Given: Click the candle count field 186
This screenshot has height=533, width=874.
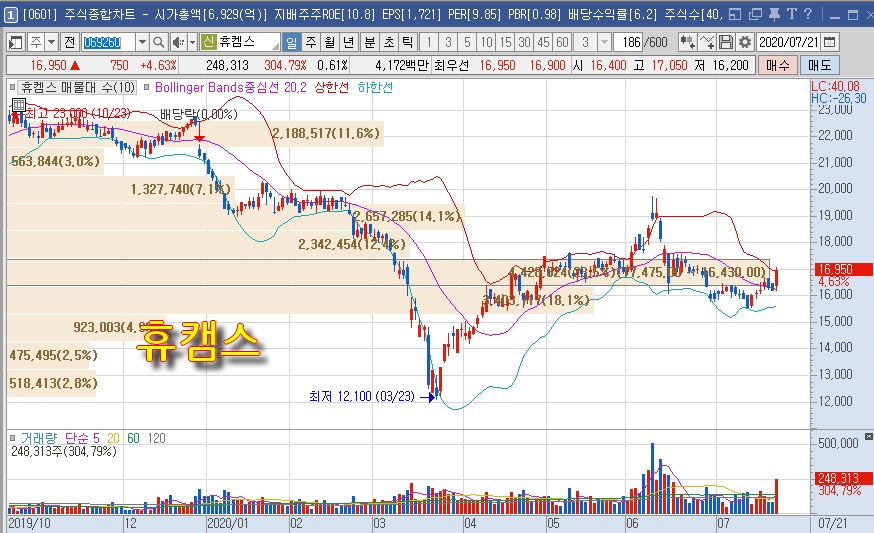Looking at the screenshot, I should pyautogui.click(x=628, y=42).
